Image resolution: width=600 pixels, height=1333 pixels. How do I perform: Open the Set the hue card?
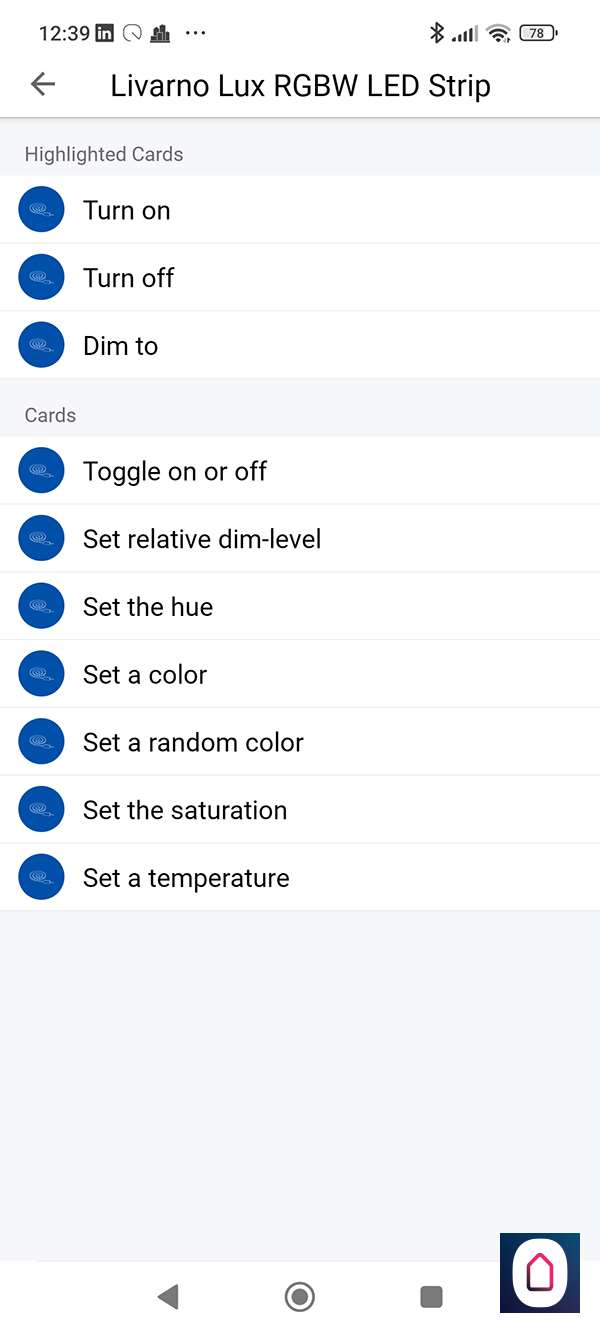click(300, 607)
